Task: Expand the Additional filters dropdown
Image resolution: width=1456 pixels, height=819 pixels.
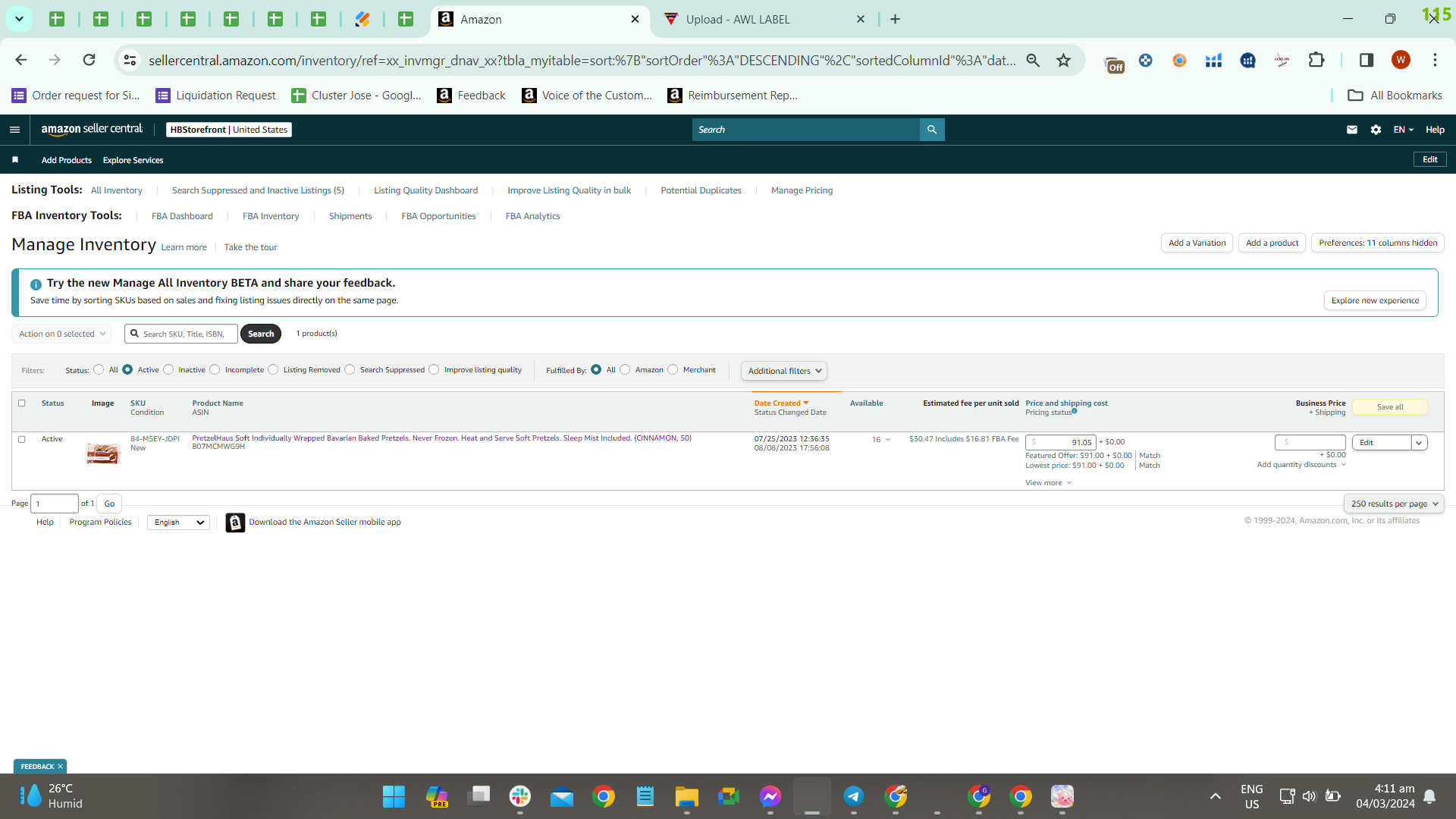Action: click(x=784, y=371)
